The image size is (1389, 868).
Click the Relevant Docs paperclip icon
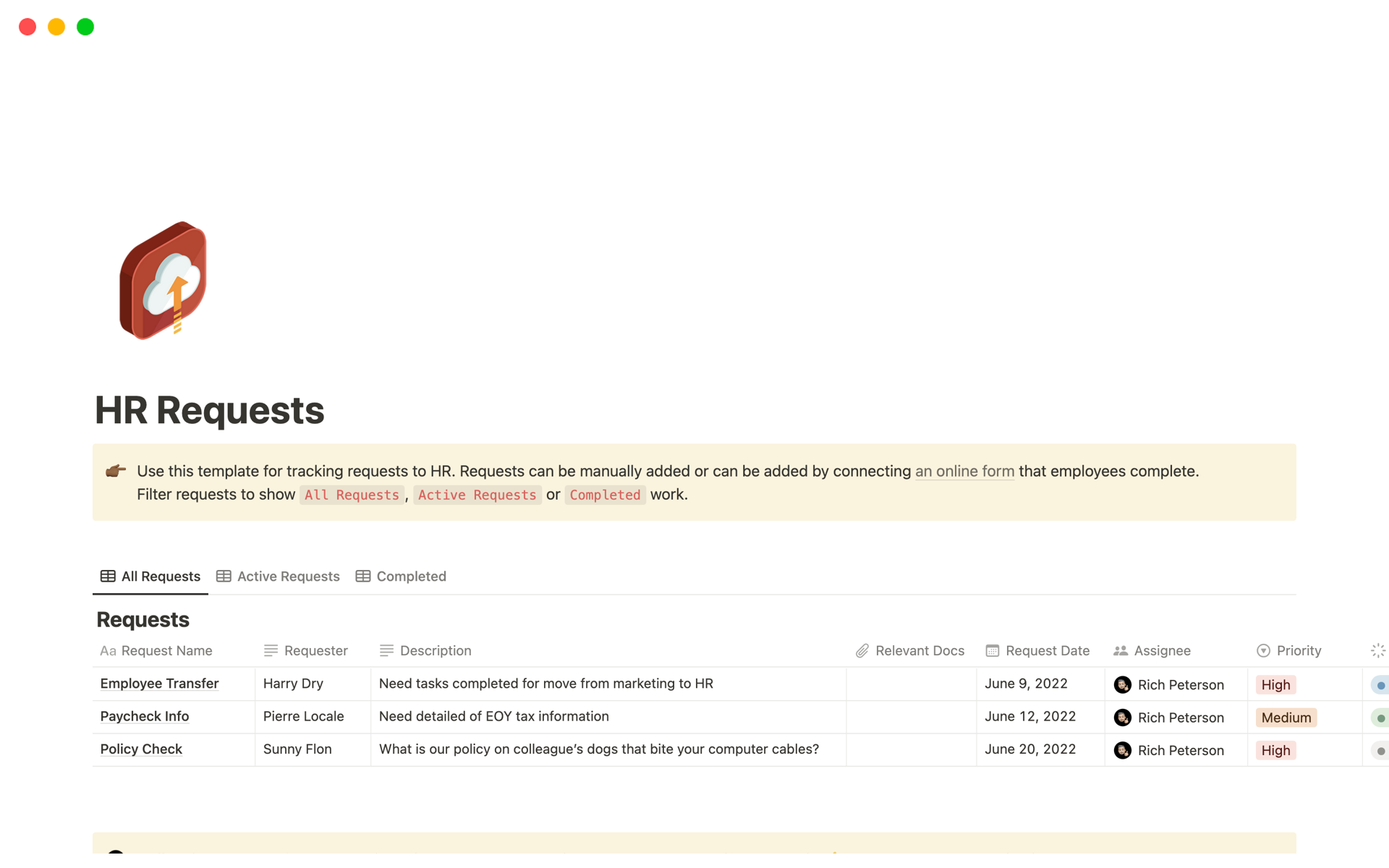(862, 651)
